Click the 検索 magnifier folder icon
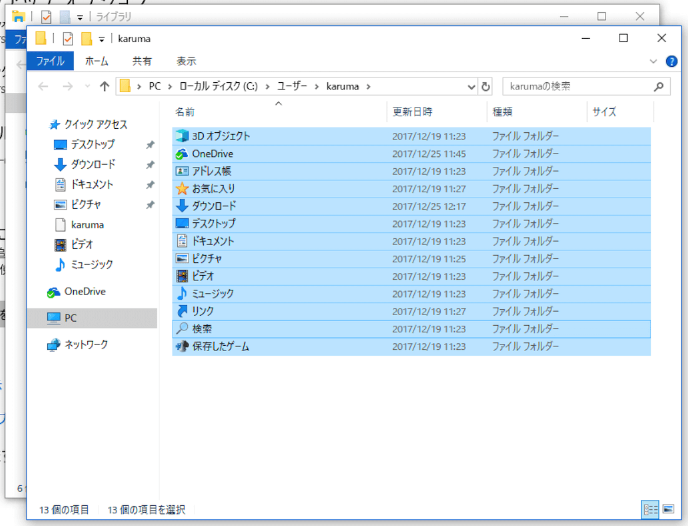The image size is (688, 526). click(x=182, y=329)
